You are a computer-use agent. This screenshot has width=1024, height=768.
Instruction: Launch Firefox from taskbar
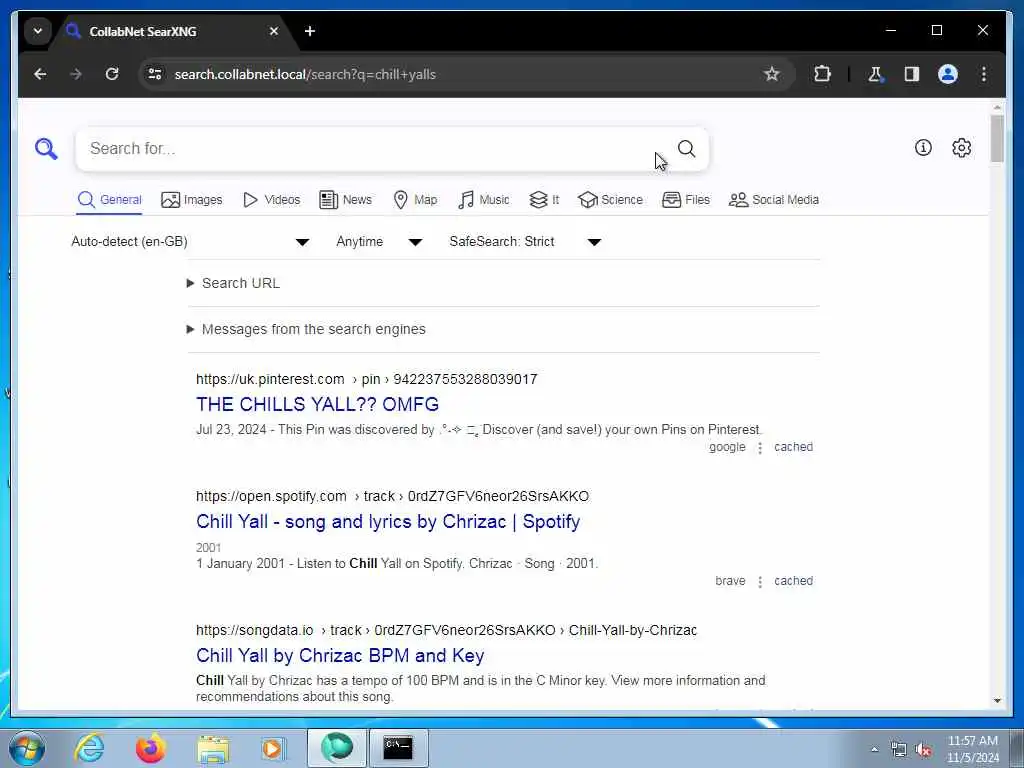tap(150, 748)
